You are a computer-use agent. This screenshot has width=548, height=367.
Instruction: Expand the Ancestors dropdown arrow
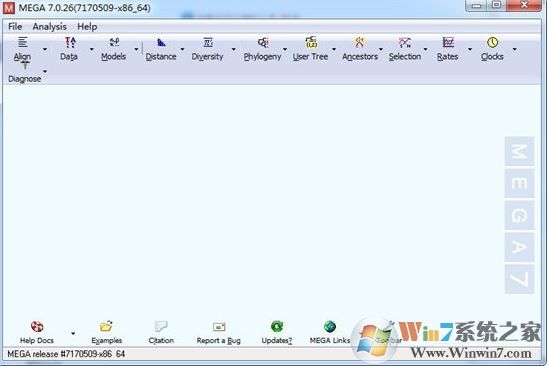tap(381, 49)
